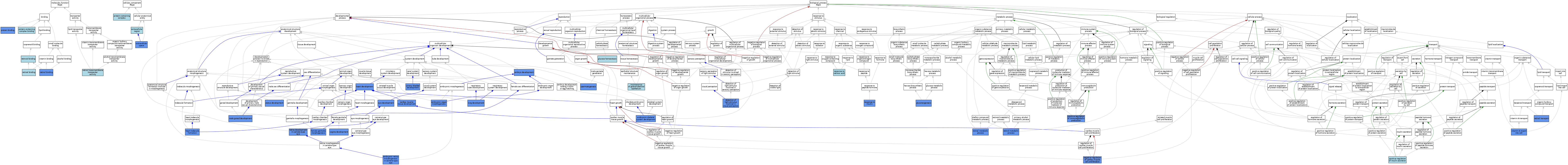Select the 'glucose homeostasis' node
This screenshot has height=165, width=1568.
pyautogui.click(x=607, y=59)
